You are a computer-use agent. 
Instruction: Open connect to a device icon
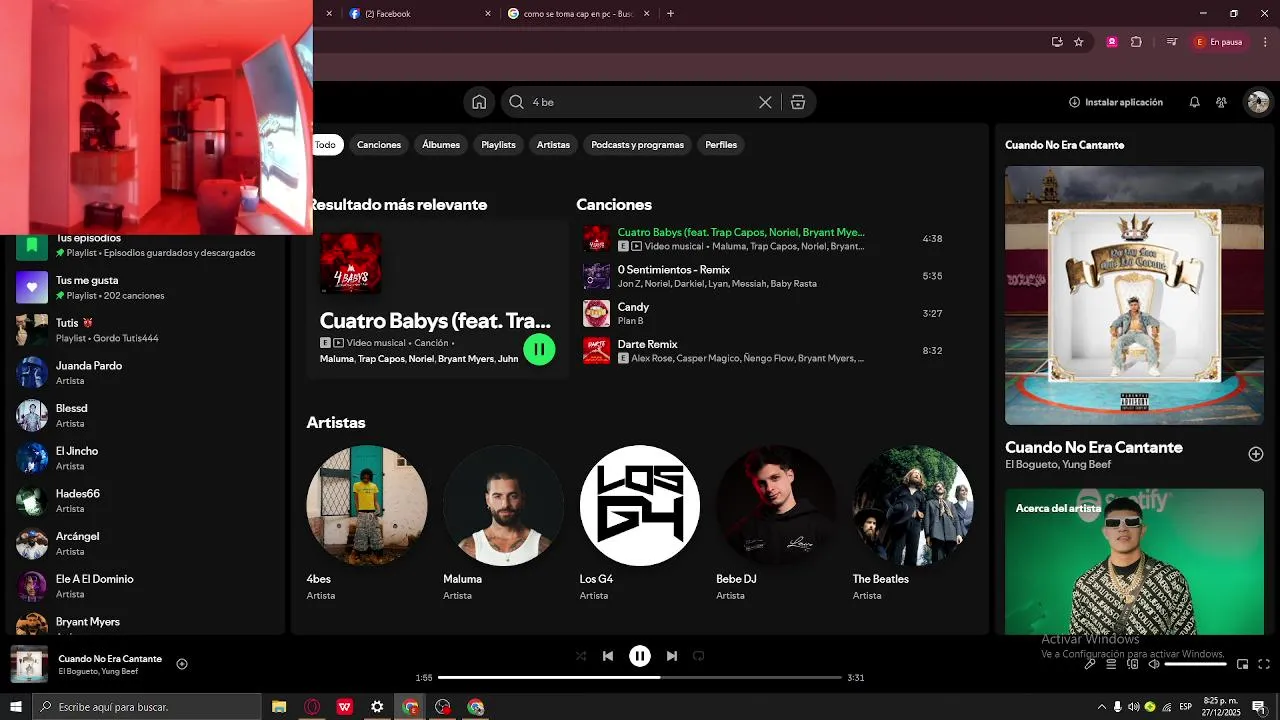[x=1132, y=664]
